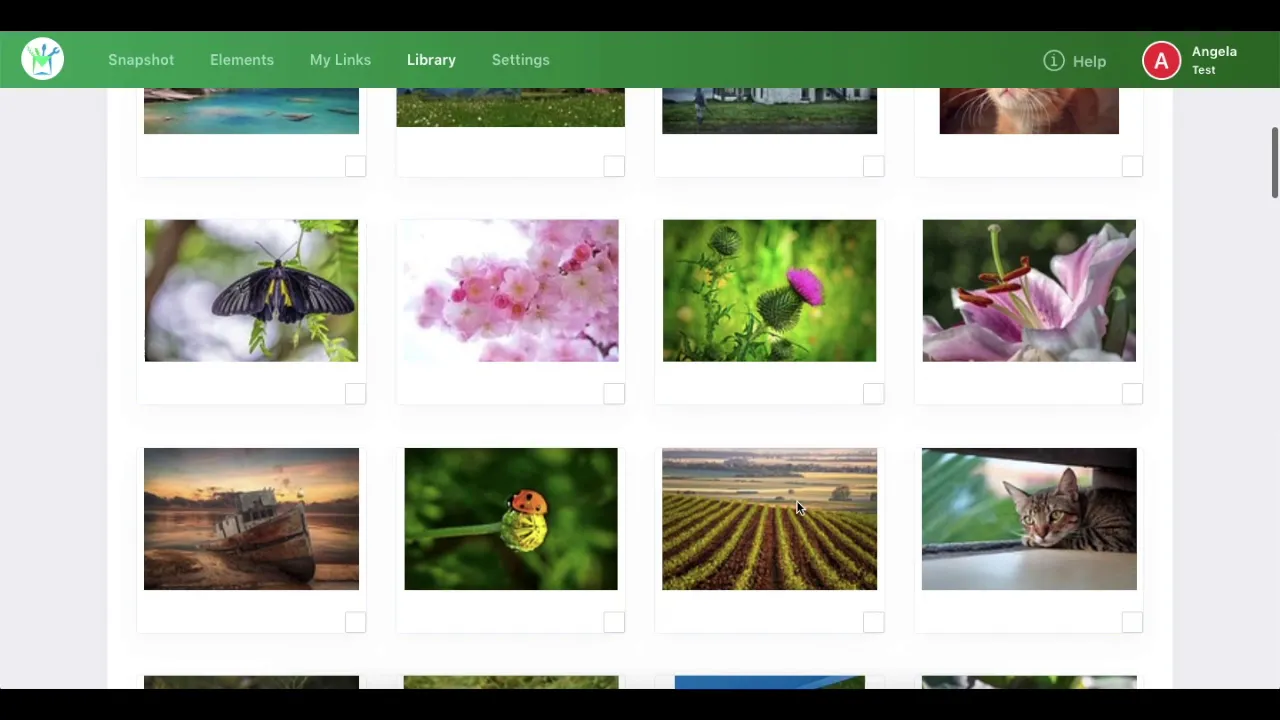Image resolution: width=1280 pixels, height=720 pixels.
Task: Tick checkbox under purple thistle image
Action: pos(873,394)
